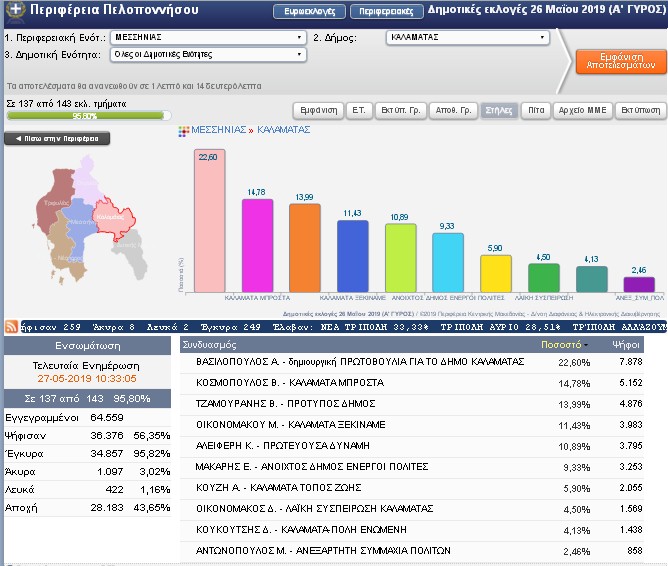Click the Εκτύπ. Γρ. button
The width and height of the screenshot is (668, 566).
pyautogui.click(x=400, y=111)
